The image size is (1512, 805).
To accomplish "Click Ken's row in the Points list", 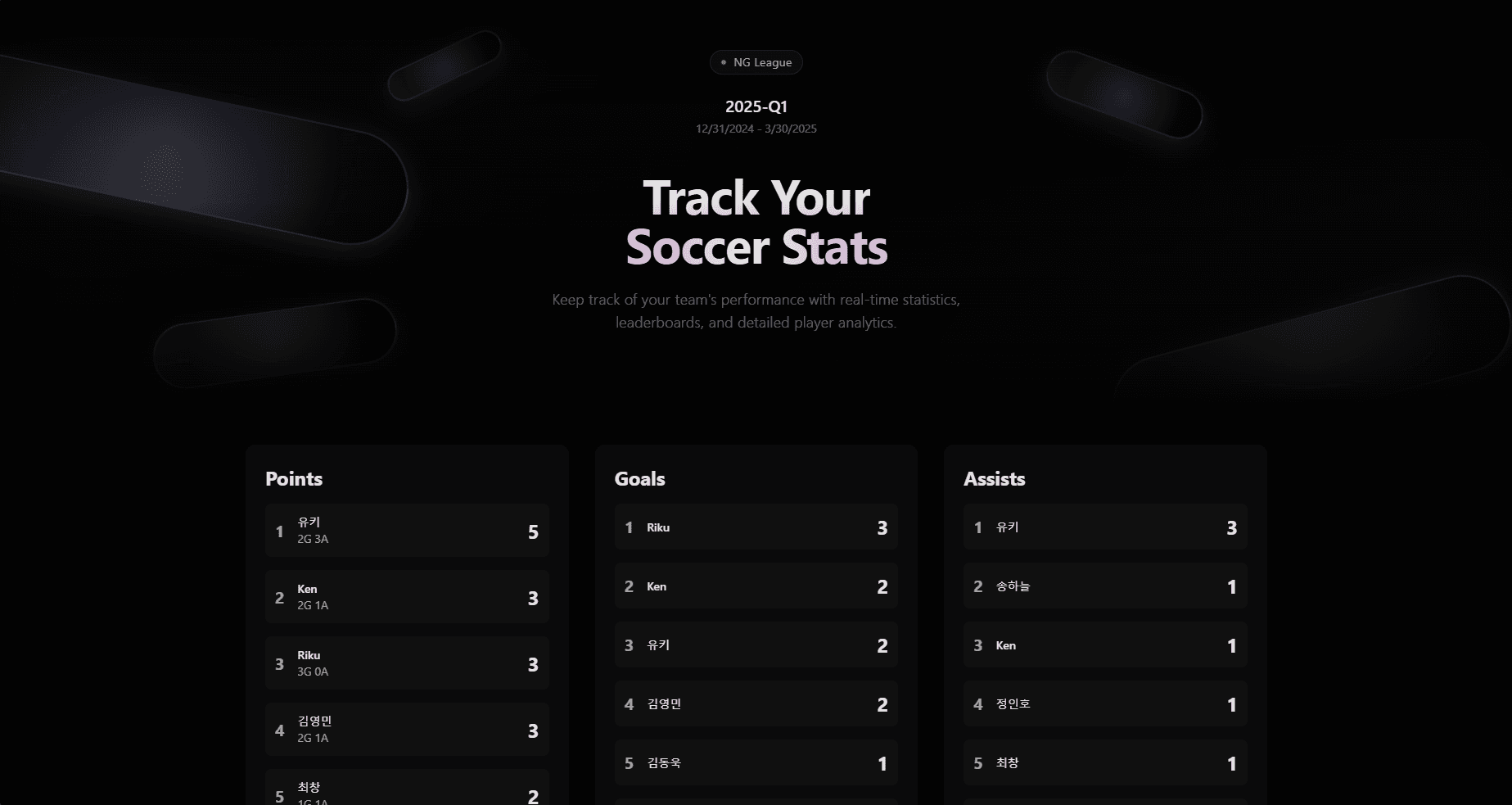I will pos(407,596).
